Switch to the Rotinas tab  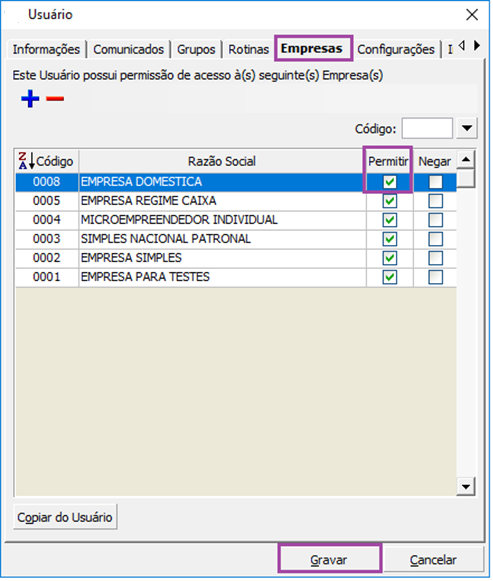click(x=249, y=49)
